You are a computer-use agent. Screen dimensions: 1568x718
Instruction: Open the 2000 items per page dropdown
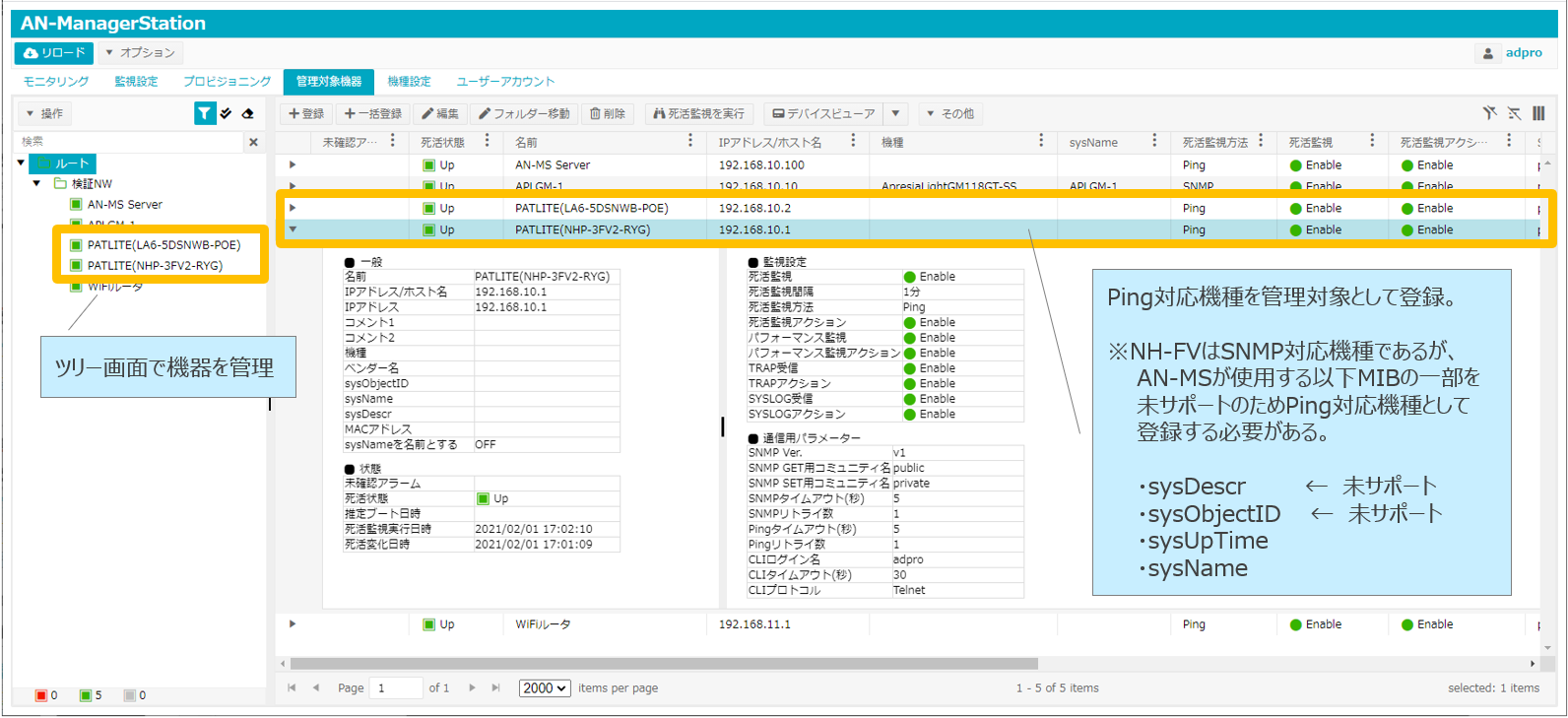pyautogui.click(x=545, y=688)
